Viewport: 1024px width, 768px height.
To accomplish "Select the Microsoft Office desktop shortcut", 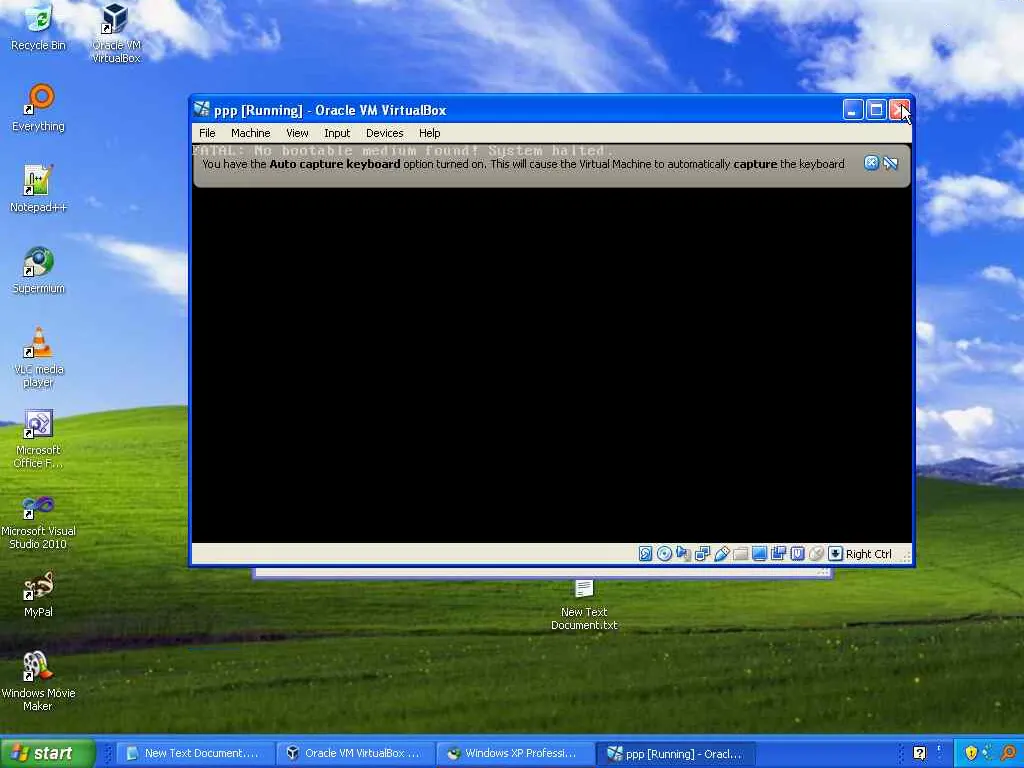I will pyautogui.click(x=39, y=438).
